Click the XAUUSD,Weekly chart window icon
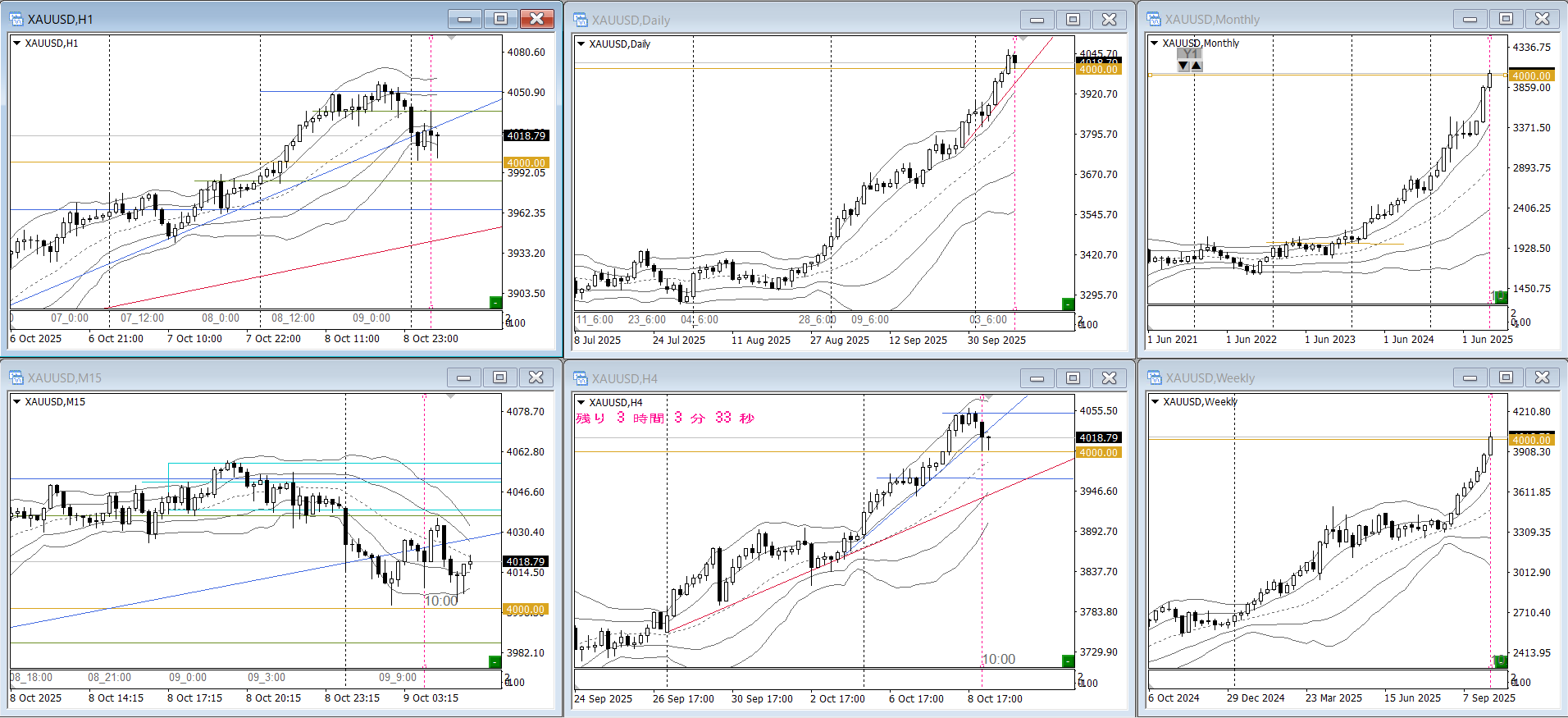The width and height of the screenshot is (1568, 718). pyautogui.click(x=1154, y=377)
